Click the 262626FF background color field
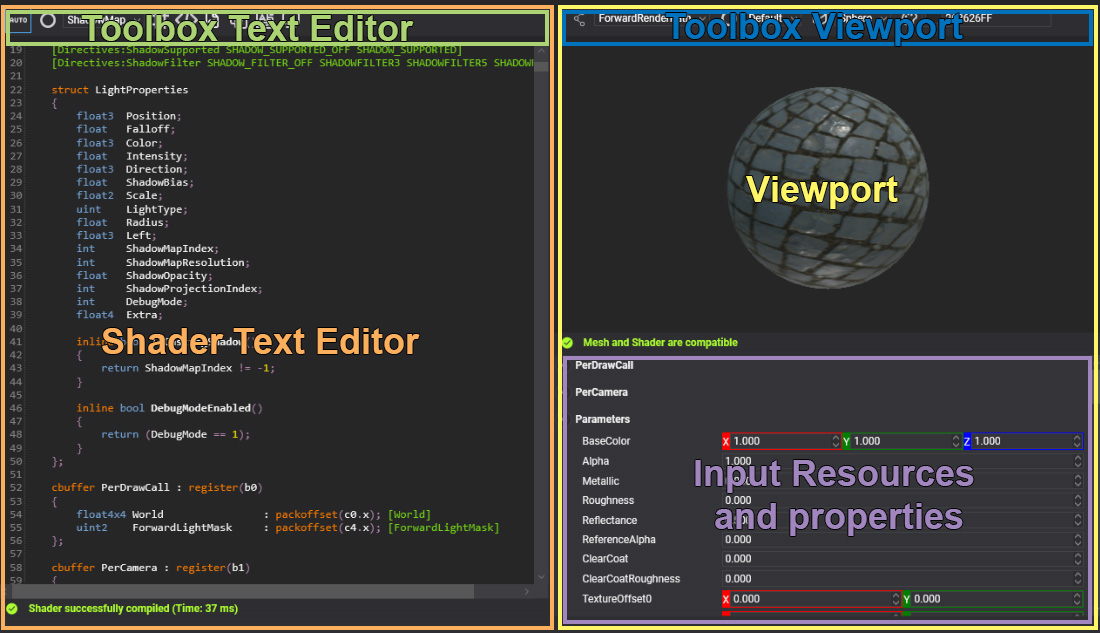The height and width of the screenshot is (633, 1100). 990,19
